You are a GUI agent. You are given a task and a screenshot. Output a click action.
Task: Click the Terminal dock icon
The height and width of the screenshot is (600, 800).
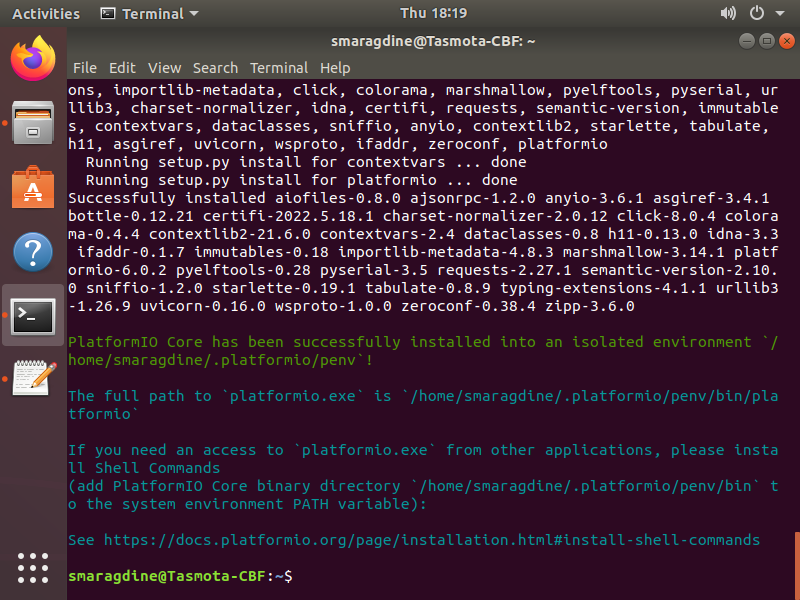click(33, 316)
